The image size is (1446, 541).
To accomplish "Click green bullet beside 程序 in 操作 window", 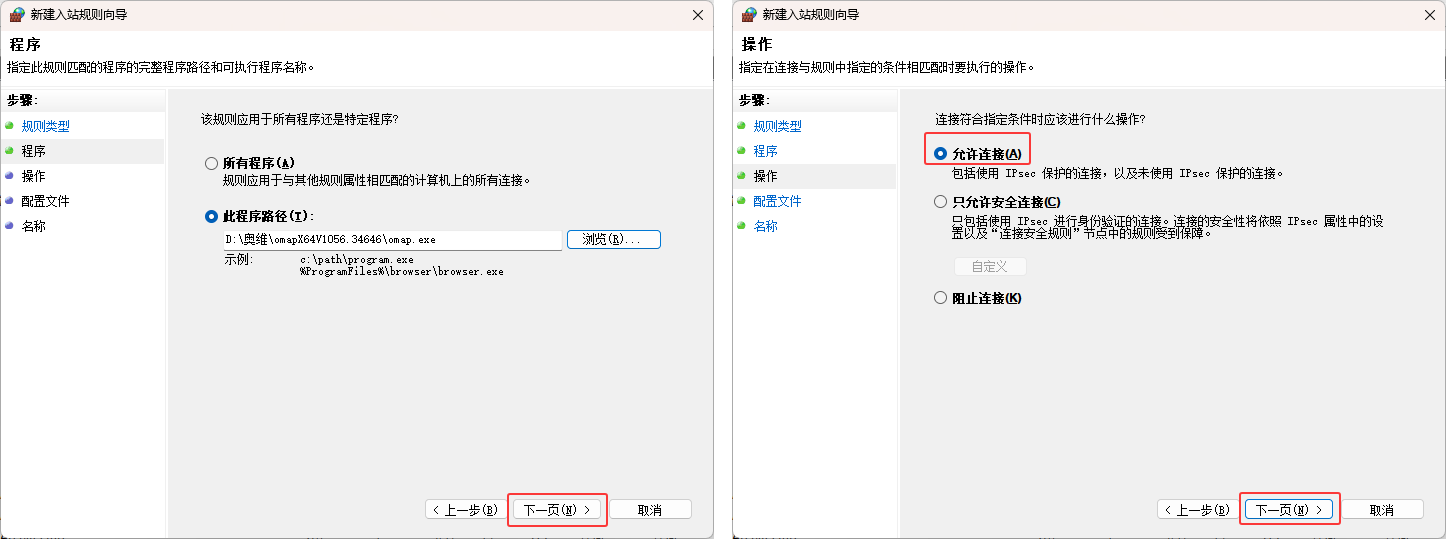I will click(x=741, y=151).
